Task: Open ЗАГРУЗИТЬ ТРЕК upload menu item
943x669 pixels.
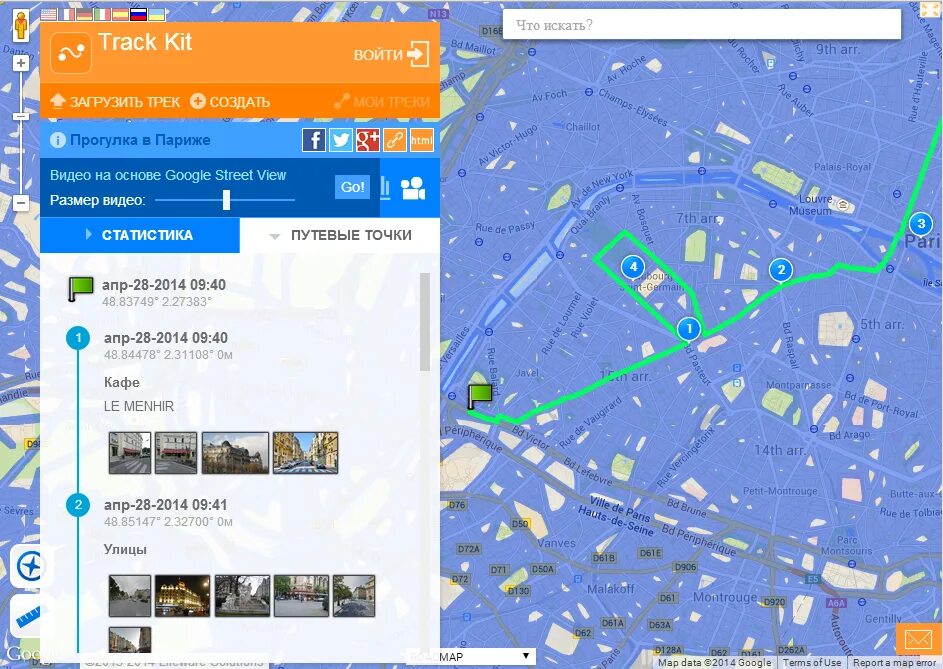Action: [x=115, y=102]
